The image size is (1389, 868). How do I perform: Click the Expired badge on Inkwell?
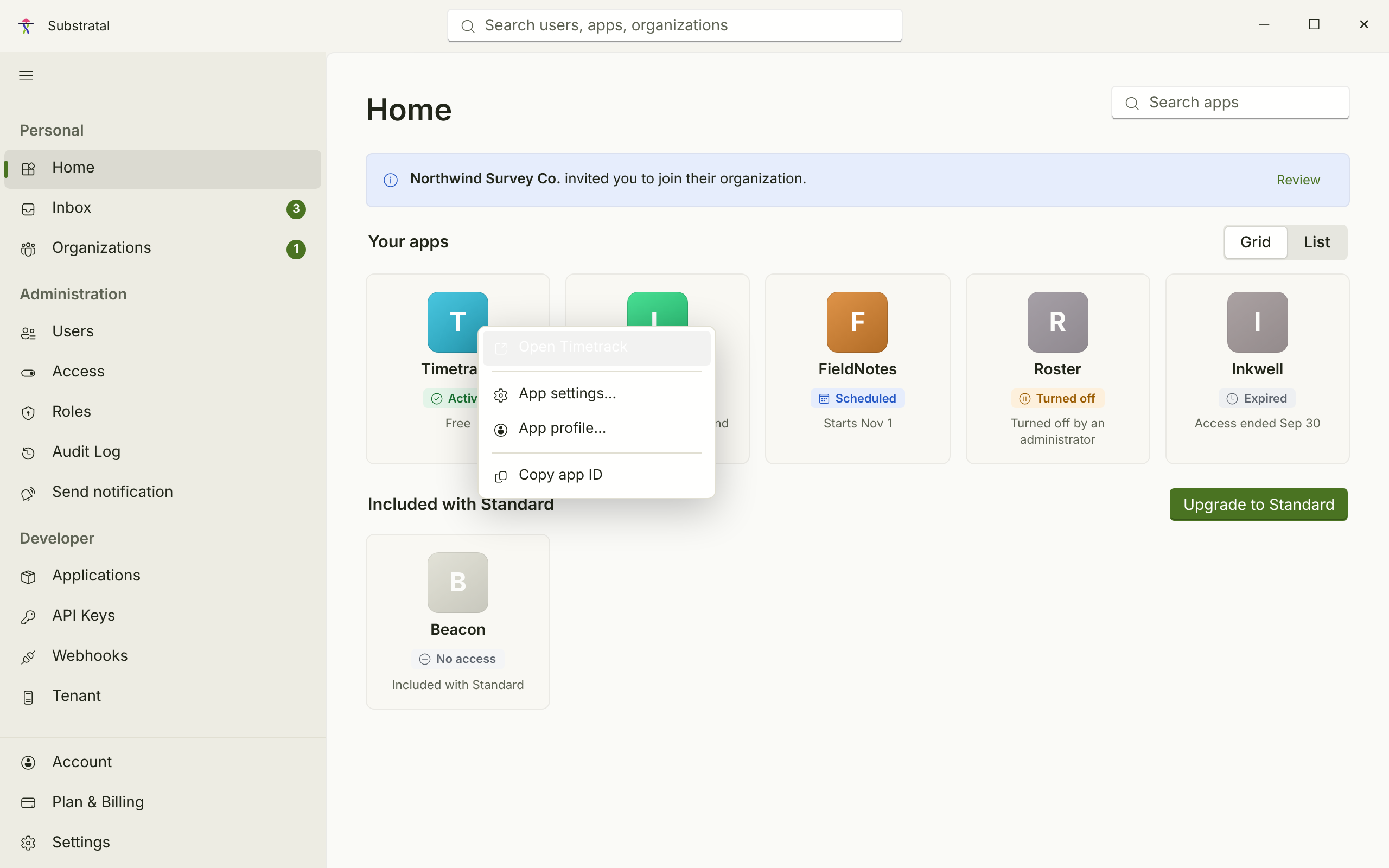click(x=1257, y=399)
